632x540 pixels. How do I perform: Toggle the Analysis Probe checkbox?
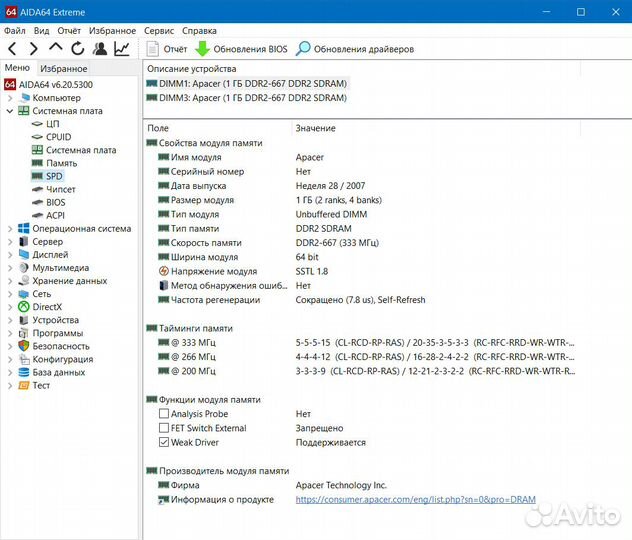(x=164, y=414)
